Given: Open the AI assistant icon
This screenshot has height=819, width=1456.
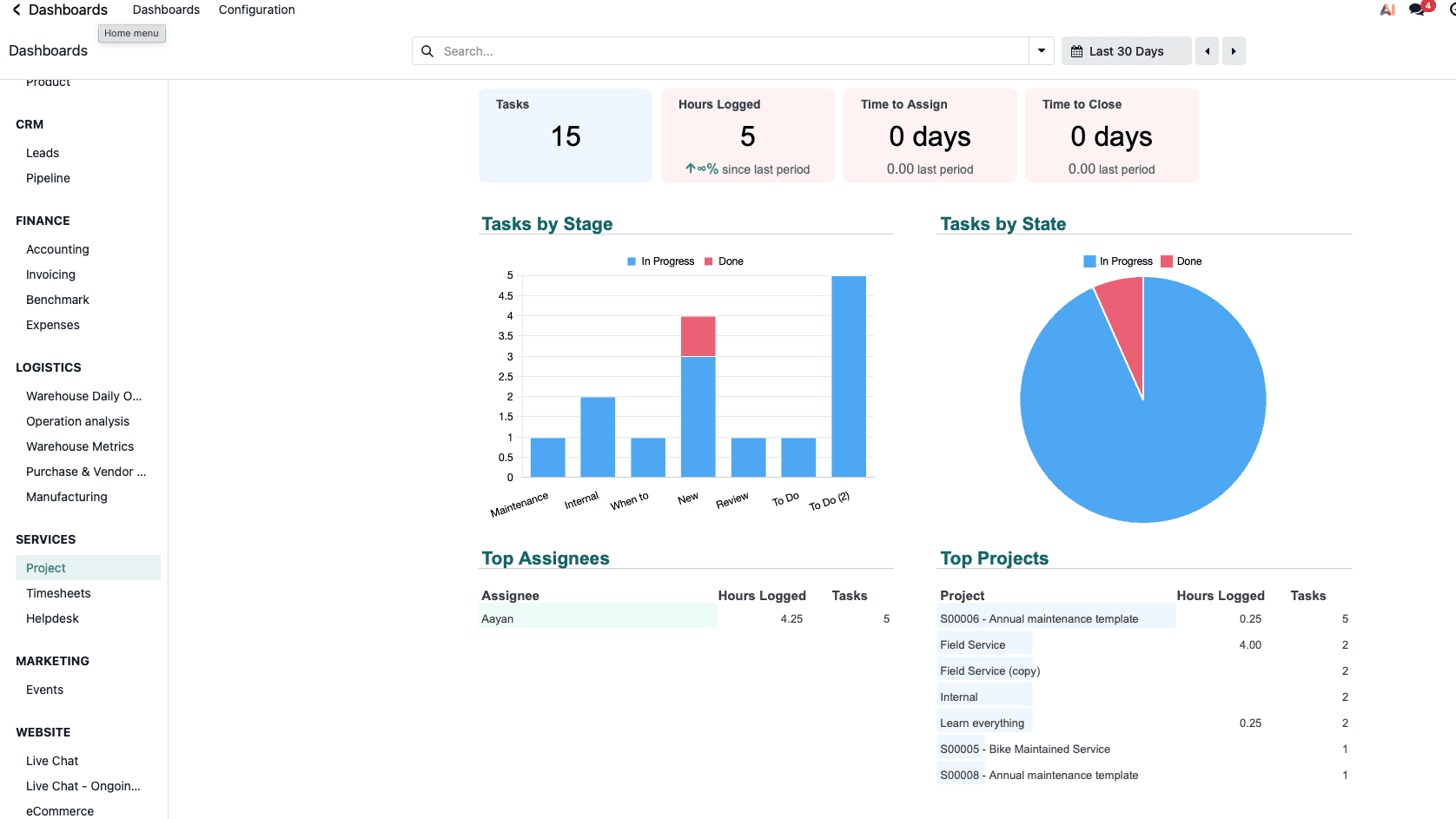Looking at the screenshot, I should (x=1387, y=10).
